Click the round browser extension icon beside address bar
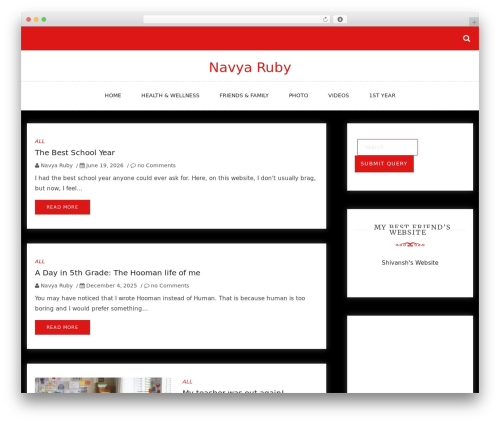 point(340,19)
